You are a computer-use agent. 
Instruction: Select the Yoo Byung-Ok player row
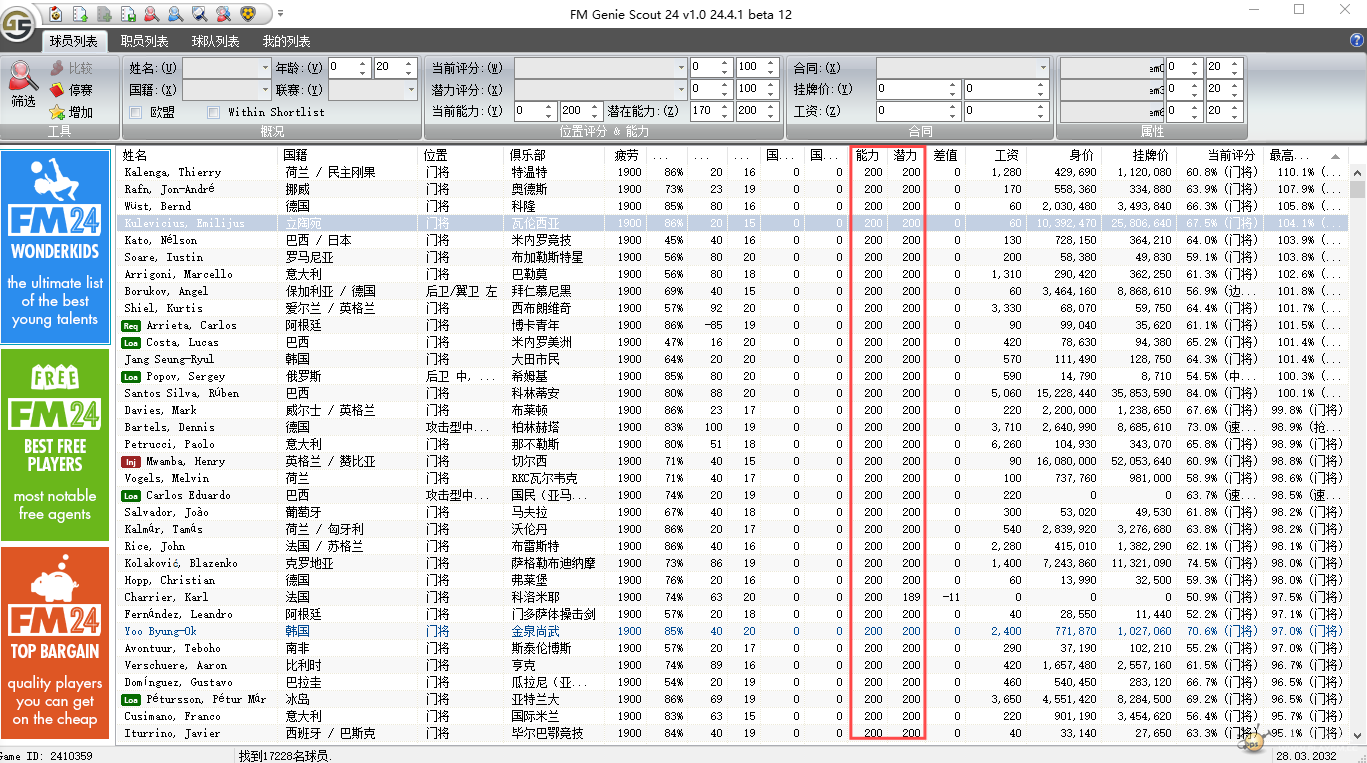tap(733, 631)
